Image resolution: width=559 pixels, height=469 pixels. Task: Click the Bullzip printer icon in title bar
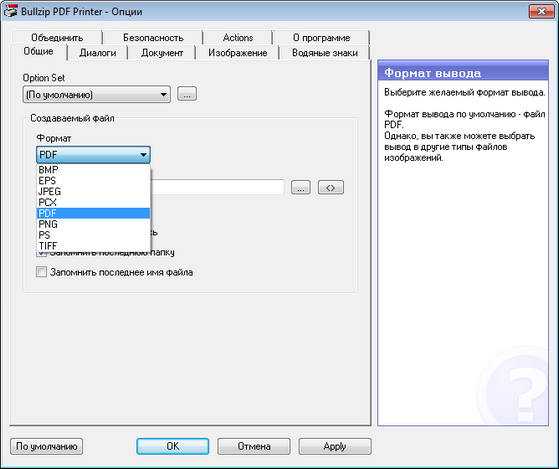(10, 11)
